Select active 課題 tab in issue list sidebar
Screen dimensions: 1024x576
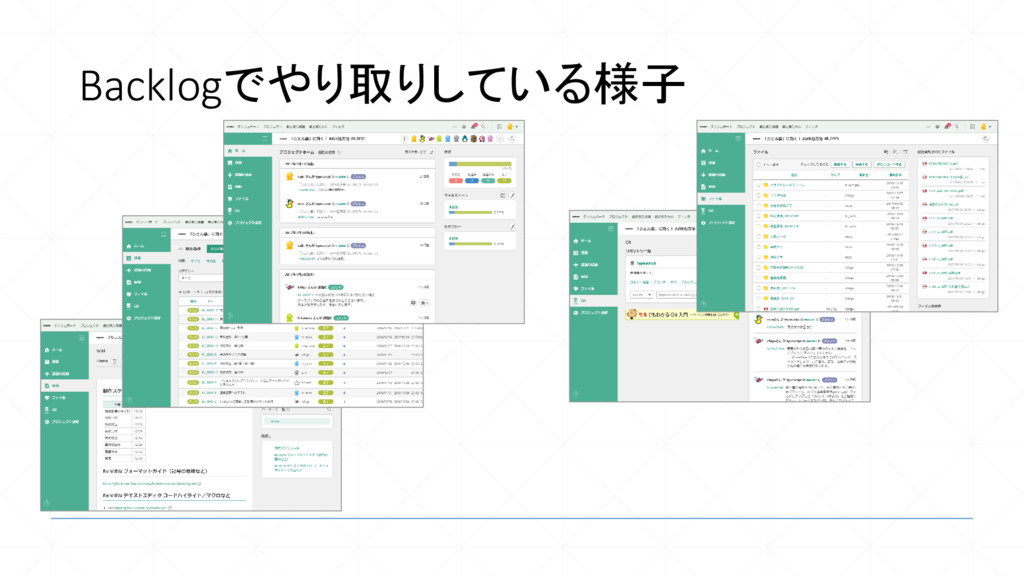[146, 259]
